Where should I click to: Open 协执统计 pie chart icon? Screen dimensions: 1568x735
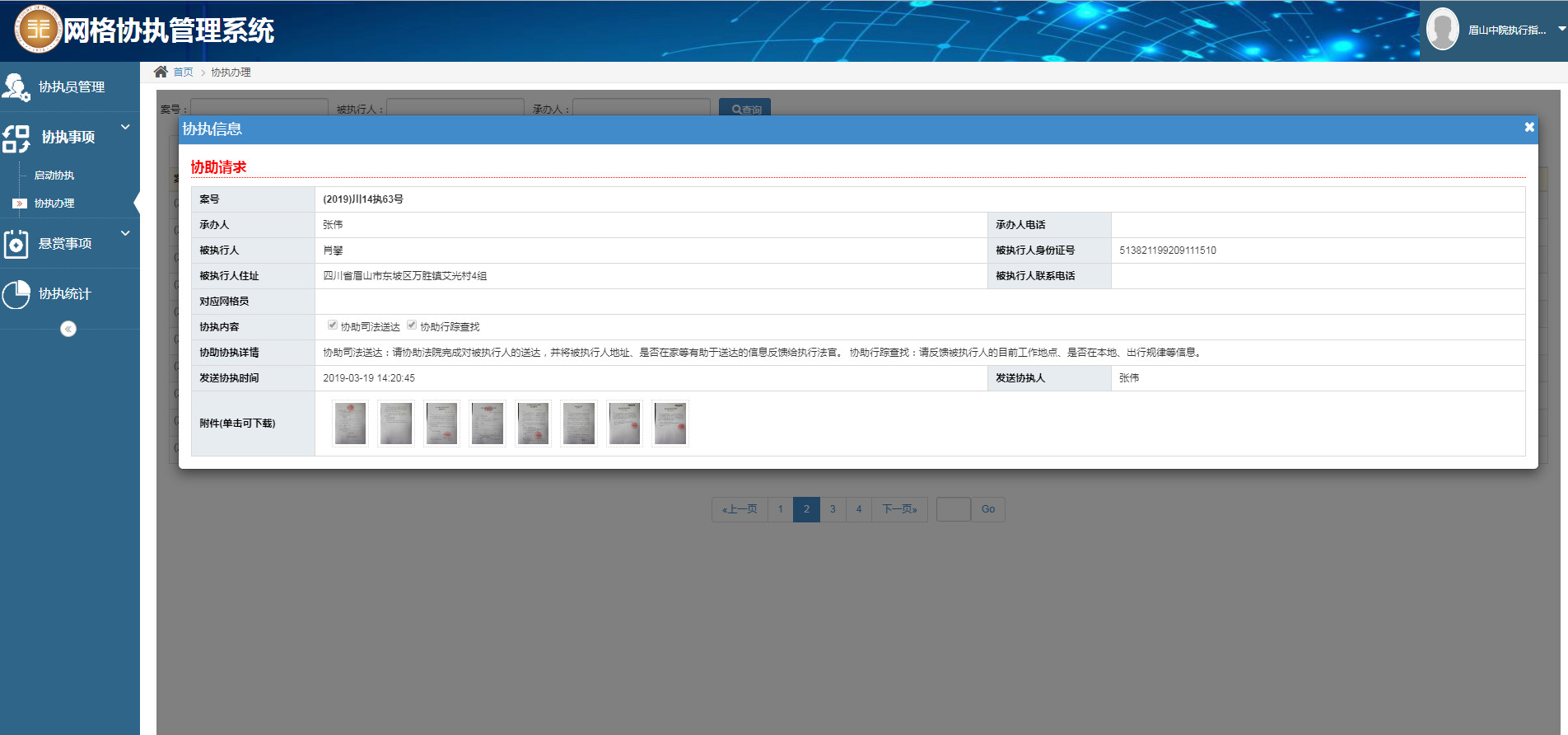tap(16, 294)
